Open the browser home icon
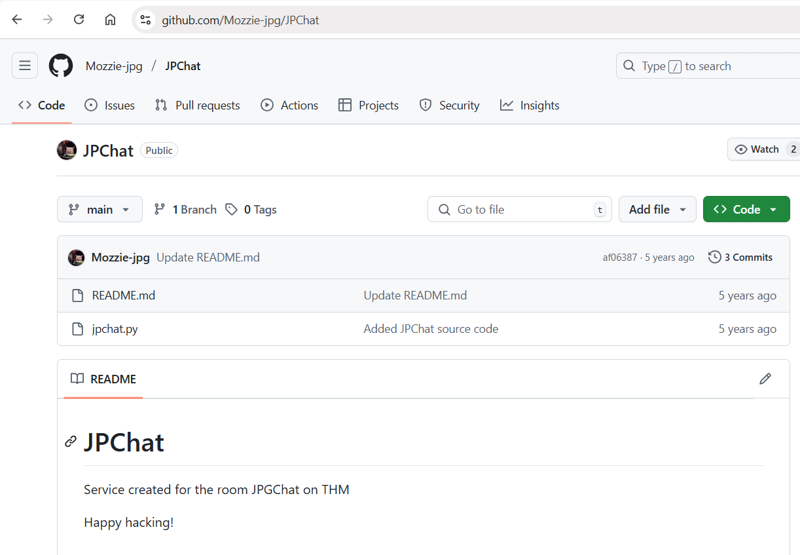 (x=110, y=20)
